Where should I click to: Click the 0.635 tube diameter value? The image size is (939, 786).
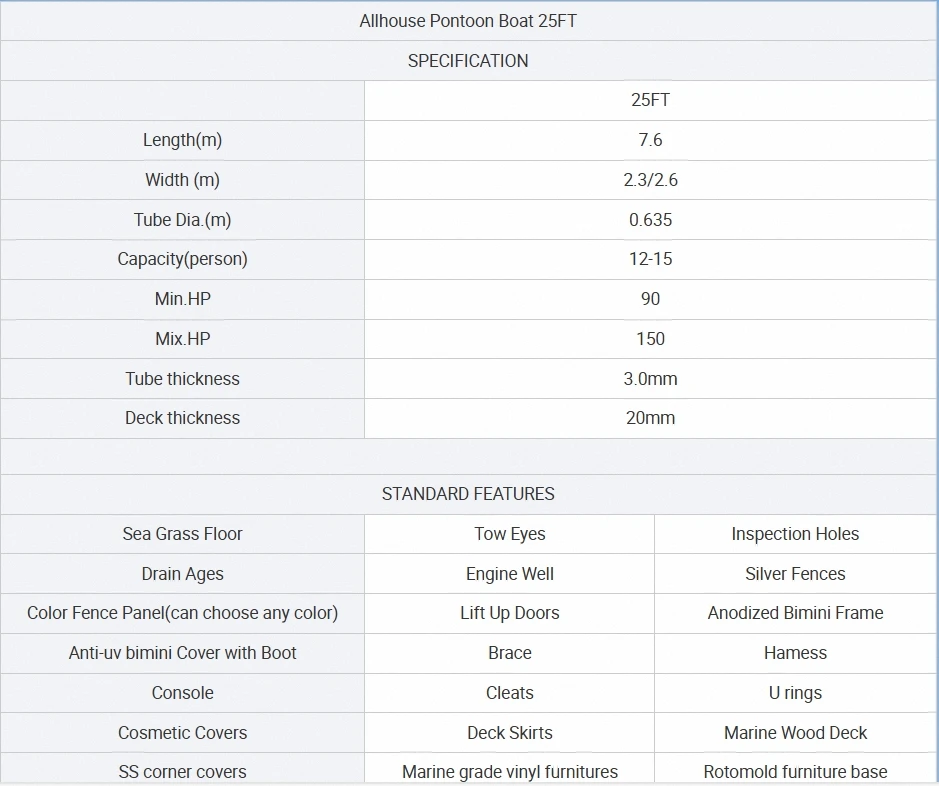point(650,220)
